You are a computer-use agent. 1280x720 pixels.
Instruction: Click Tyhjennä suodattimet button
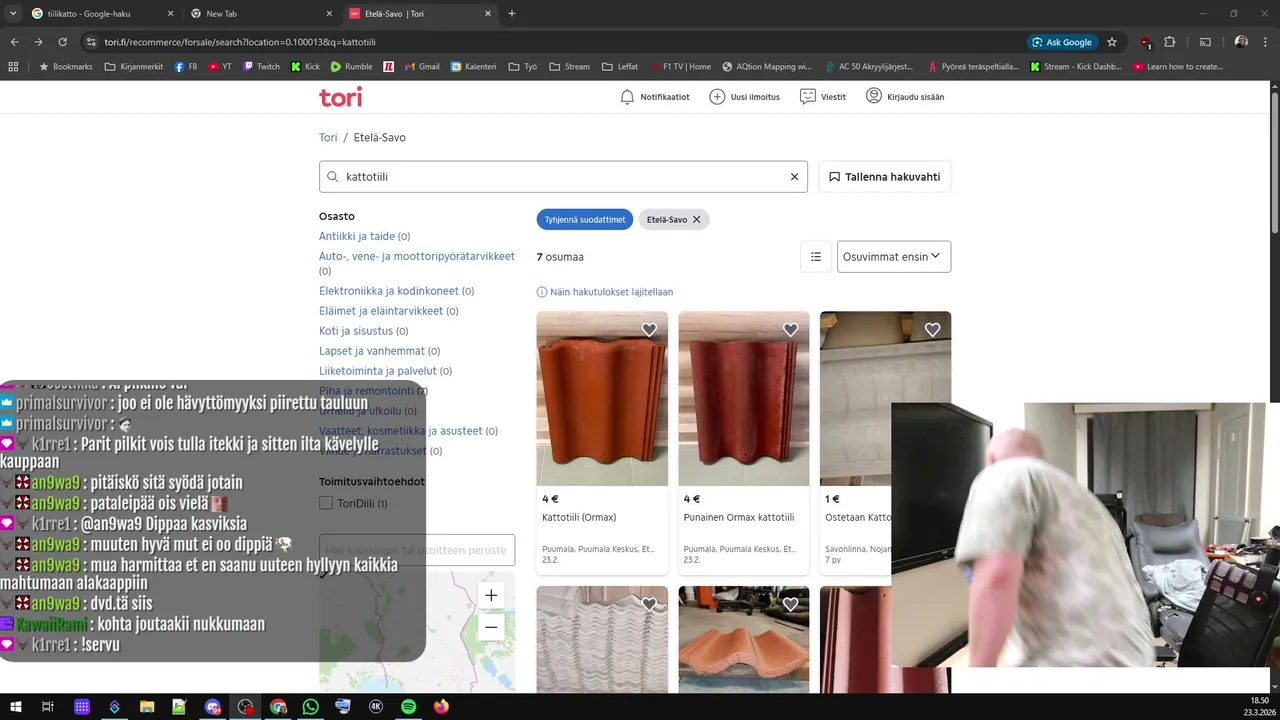tap(585, 219)
